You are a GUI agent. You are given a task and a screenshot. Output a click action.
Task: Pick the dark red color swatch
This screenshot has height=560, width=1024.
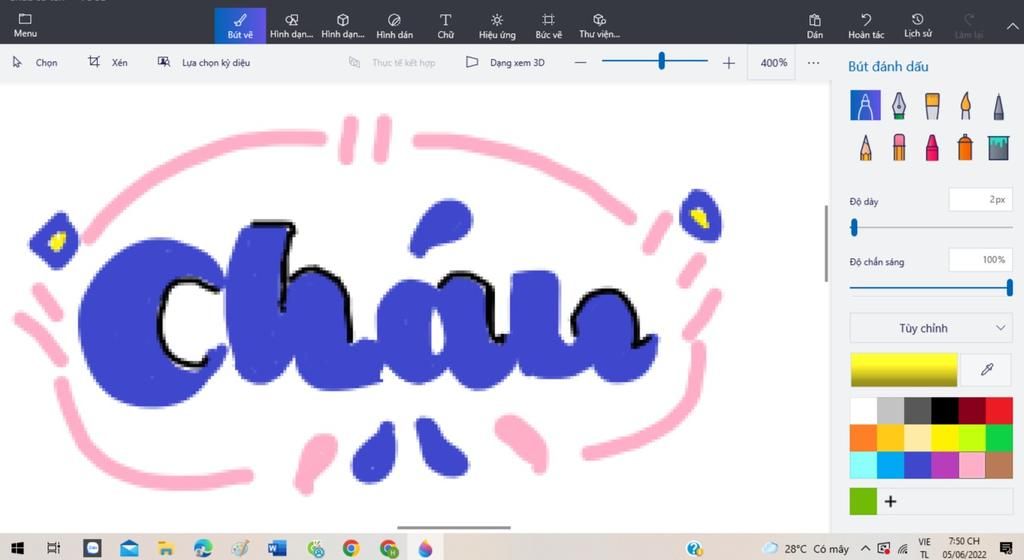coord(972,411)
